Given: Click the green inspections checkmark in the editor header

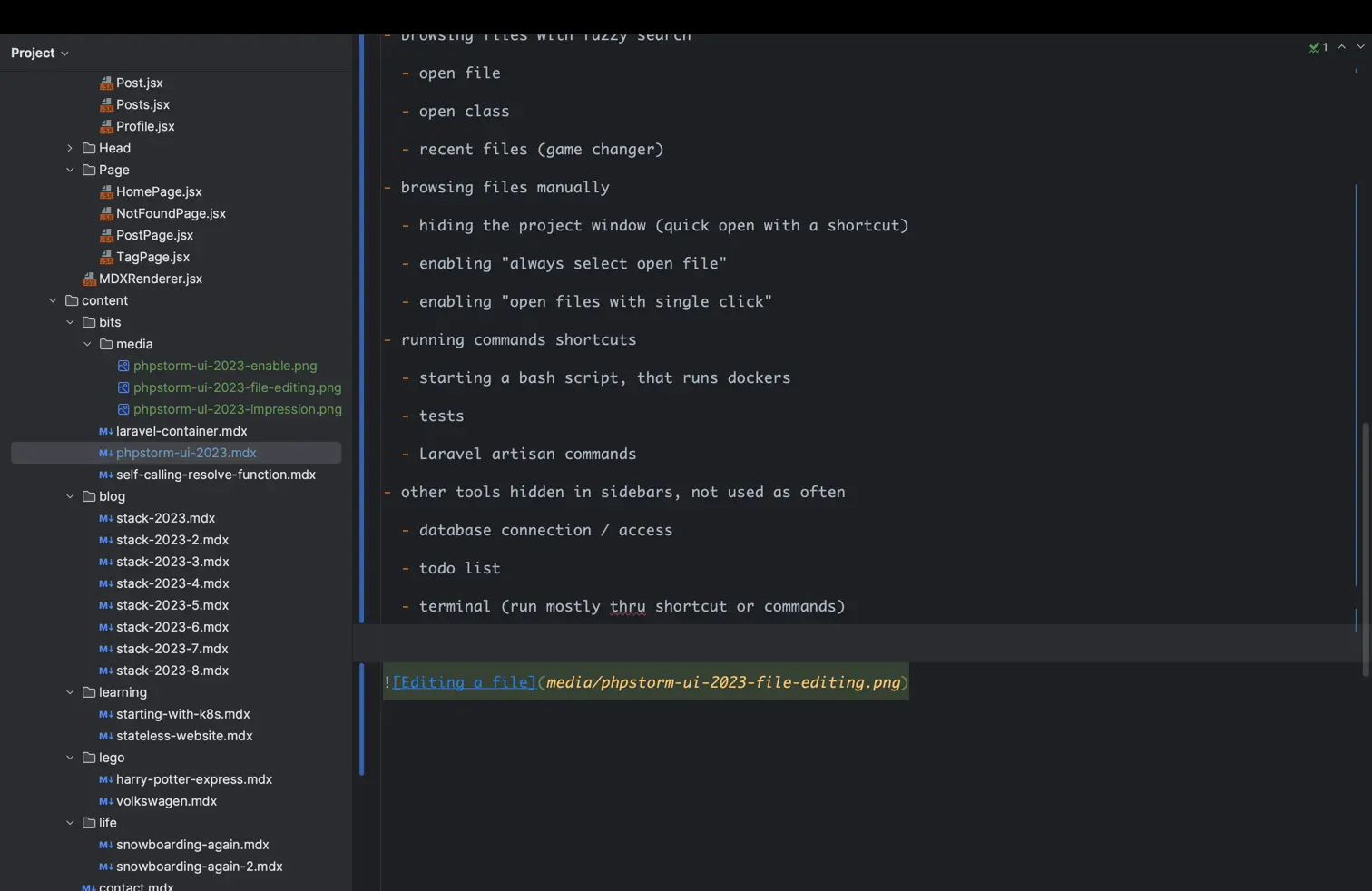Looking at the screenshot, I should tap(1316, 47).
